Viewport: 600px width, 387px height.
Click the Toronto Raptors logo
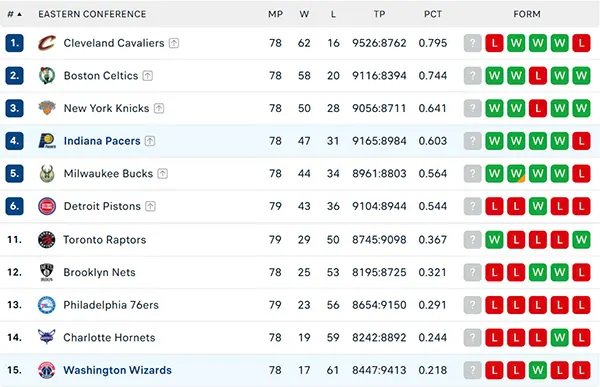click(x=47, y=240)
